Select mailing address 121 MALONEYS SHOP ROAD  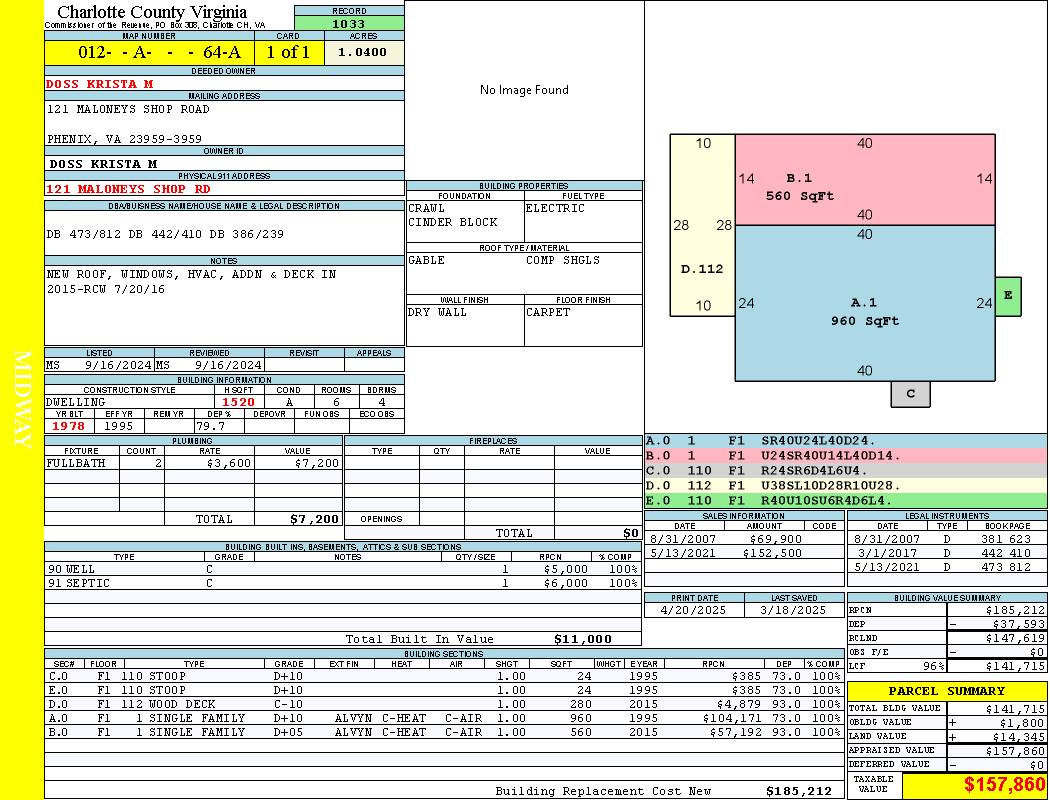129,109
